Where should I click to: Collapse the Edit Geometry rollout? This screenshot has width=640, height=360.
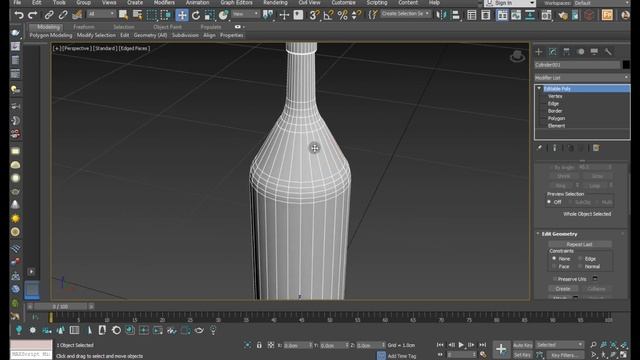538,234
